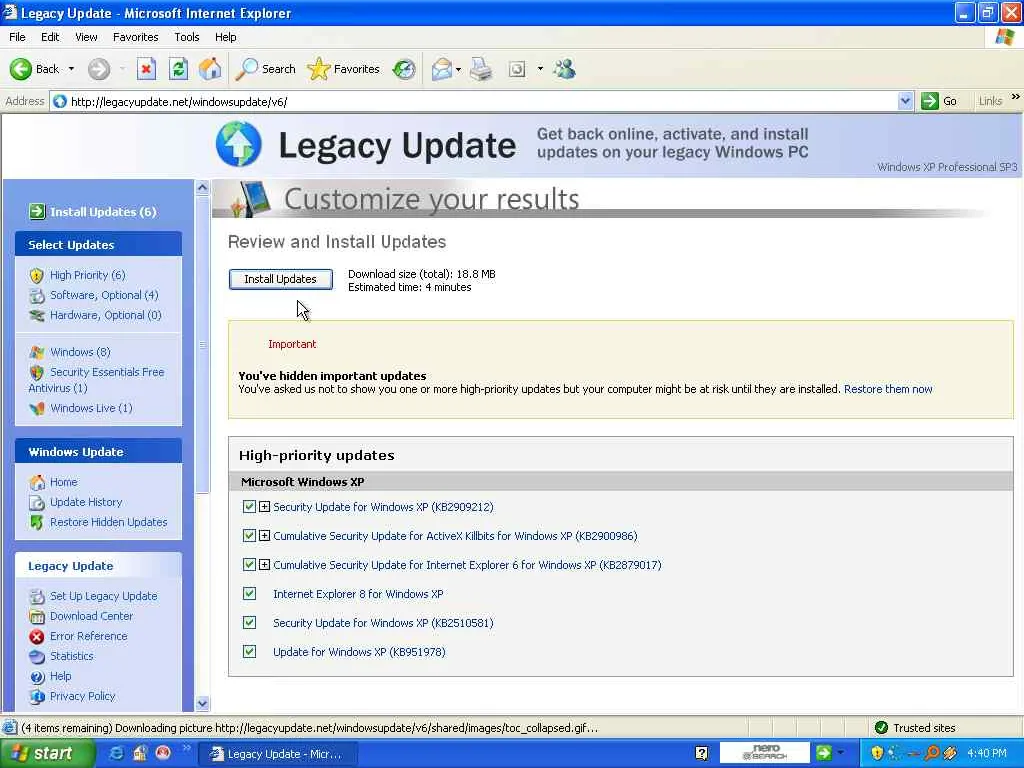Click the address bar URL field
This screenshot has width=1024, height=768.
click(x=480, y=101)
